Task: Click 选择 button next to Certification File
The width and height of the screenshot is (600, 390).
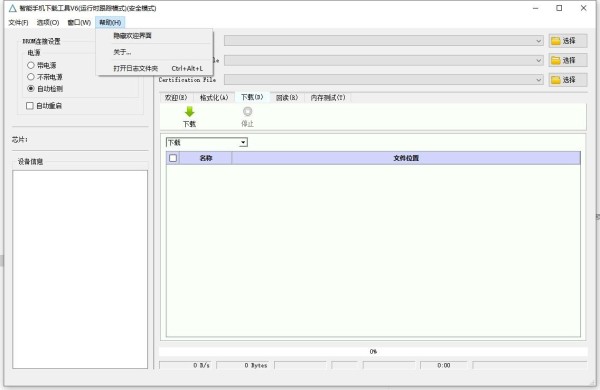Action: (568, 80)
